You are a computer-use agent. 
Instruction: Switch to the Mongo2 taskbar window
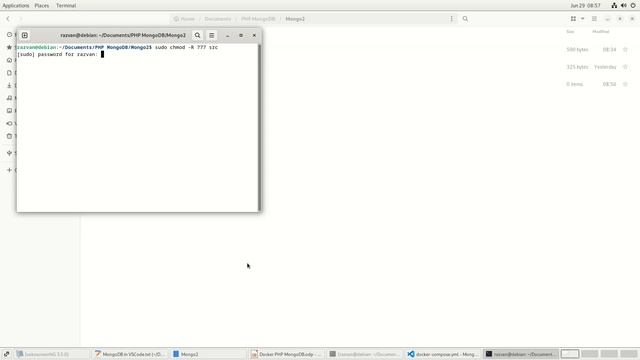coord(208,354)
